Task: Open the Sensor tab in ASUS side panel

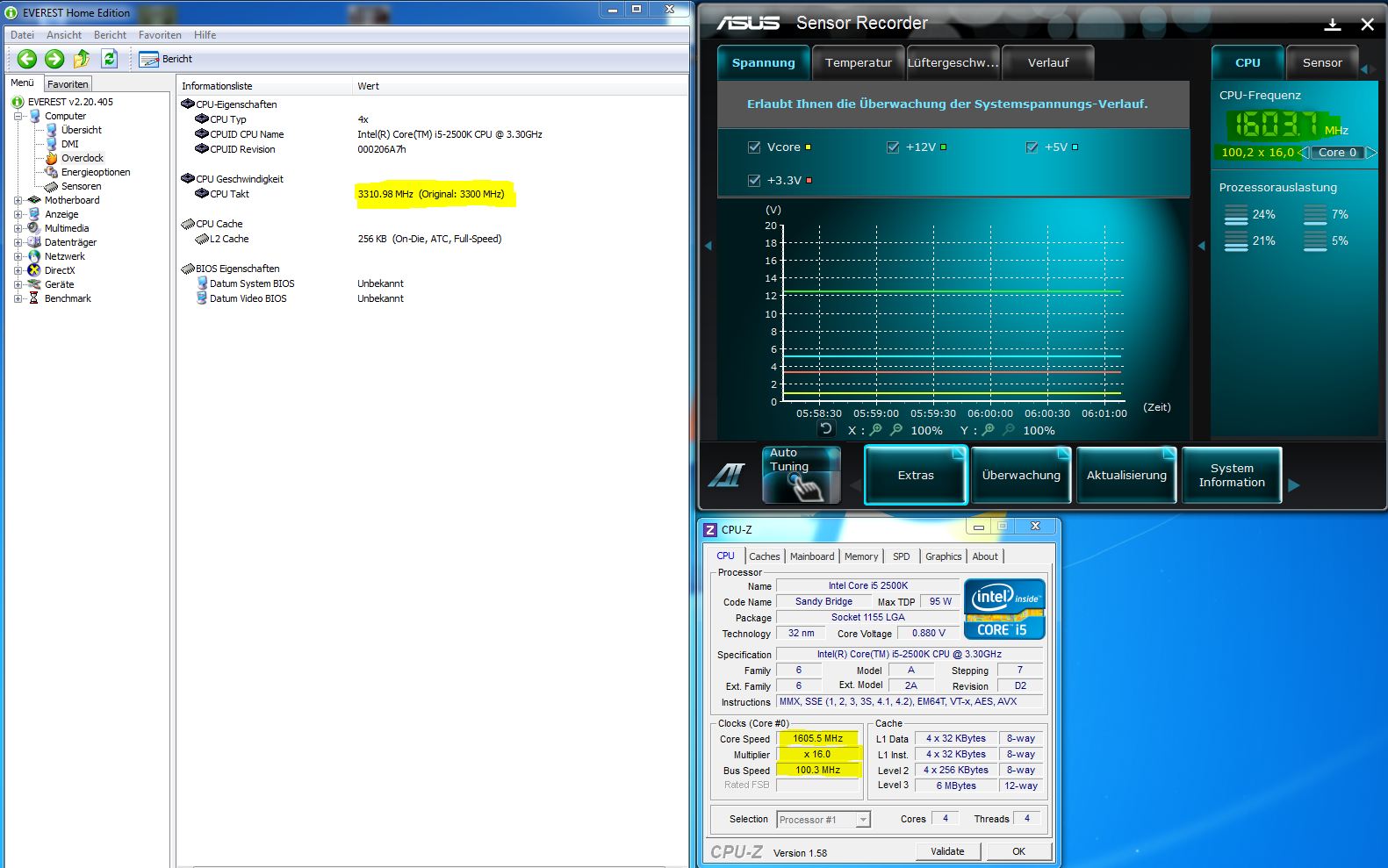Action: click(1322, 62)
